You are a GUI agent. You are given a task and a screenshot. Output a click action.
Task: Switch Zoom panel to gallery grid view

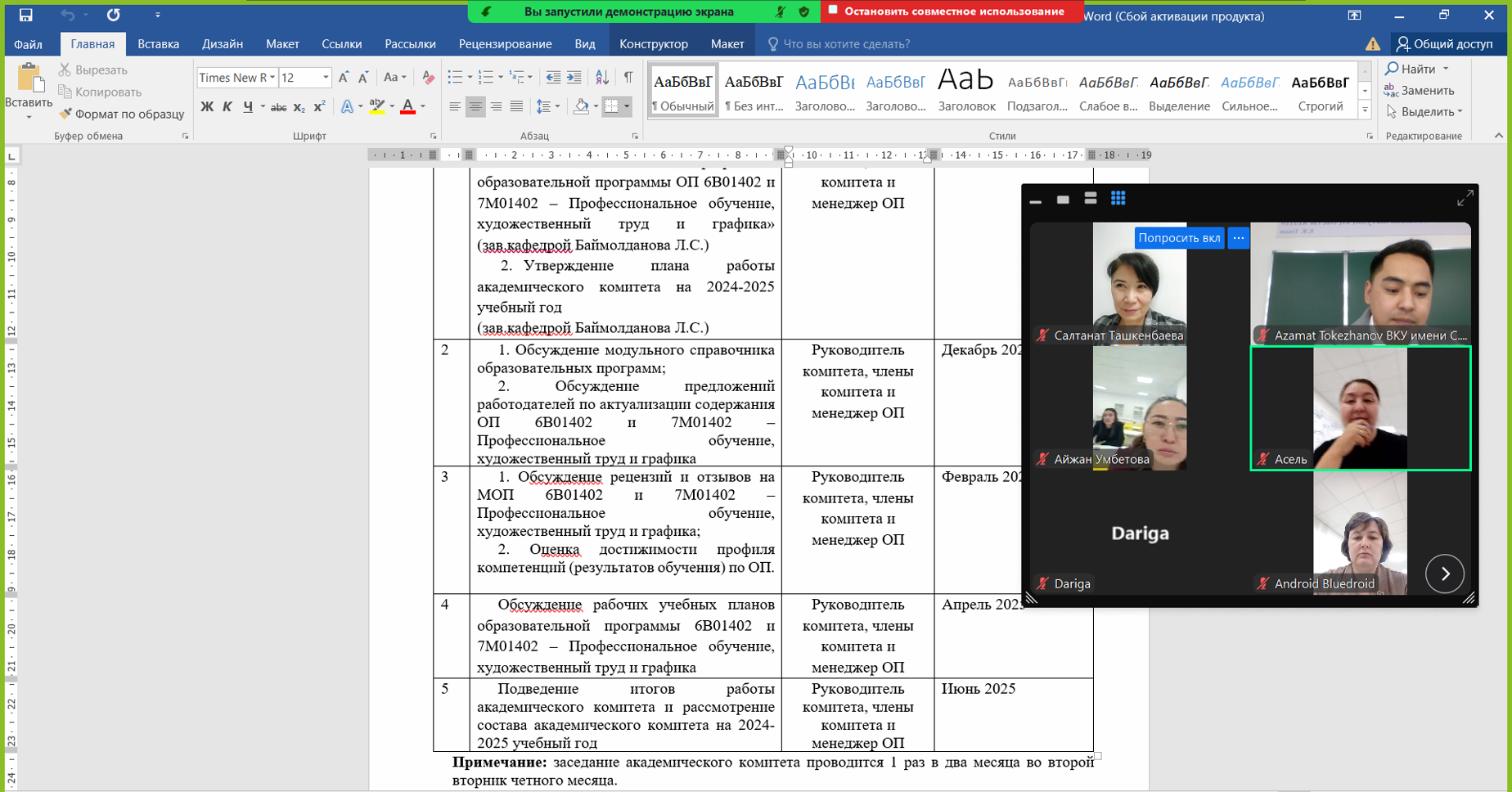coord(1118,199)
